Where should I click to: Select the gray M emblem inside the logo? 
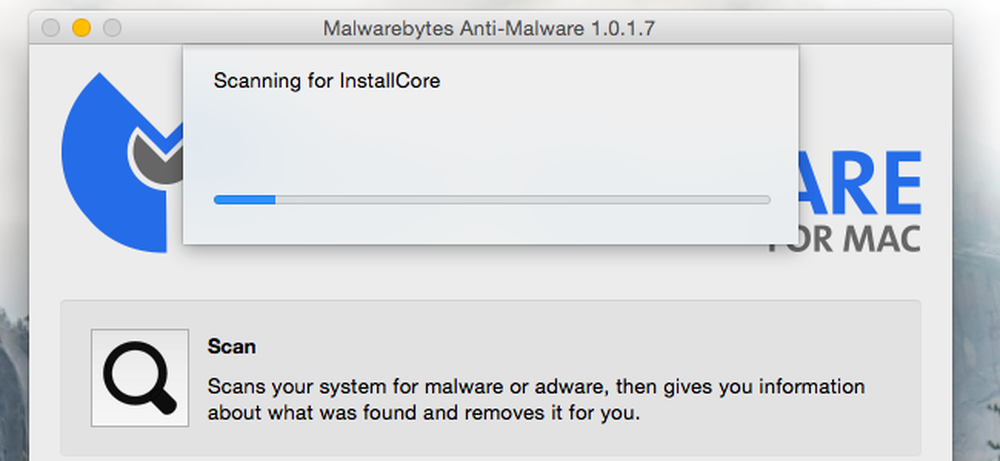pos(158,156)
